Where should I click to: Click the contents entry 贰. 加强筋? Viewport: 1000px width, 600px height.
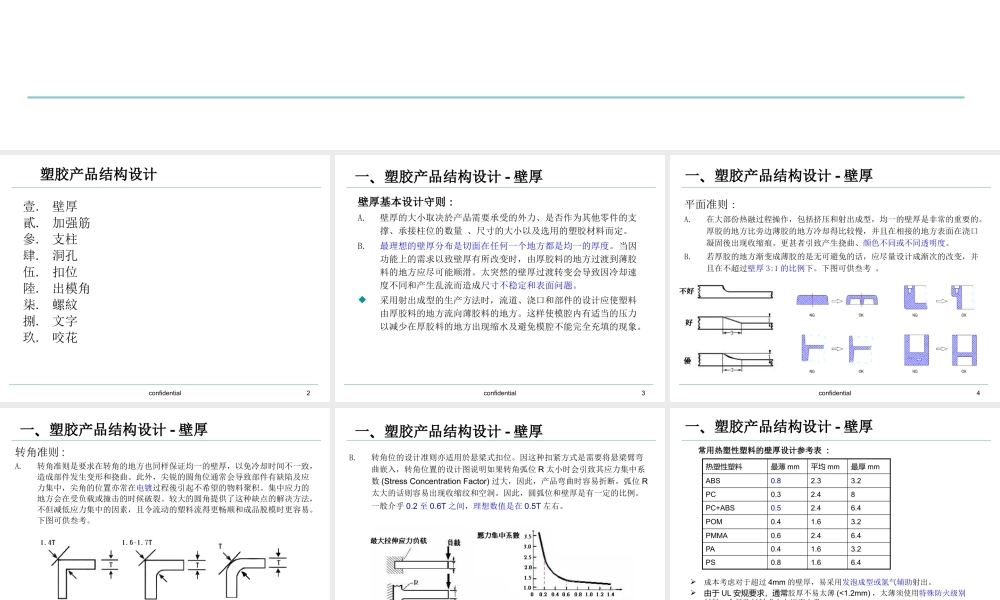(57, 223)
